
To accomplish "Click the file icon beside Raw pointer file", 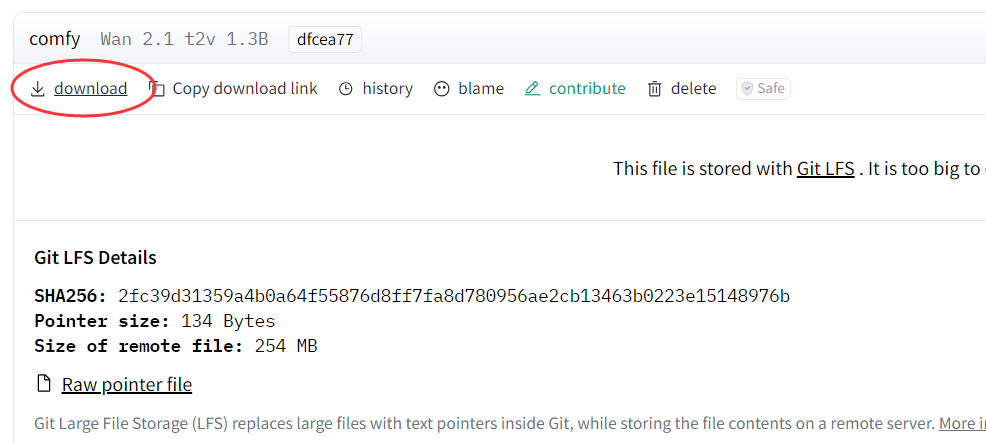I will point(43,383).
